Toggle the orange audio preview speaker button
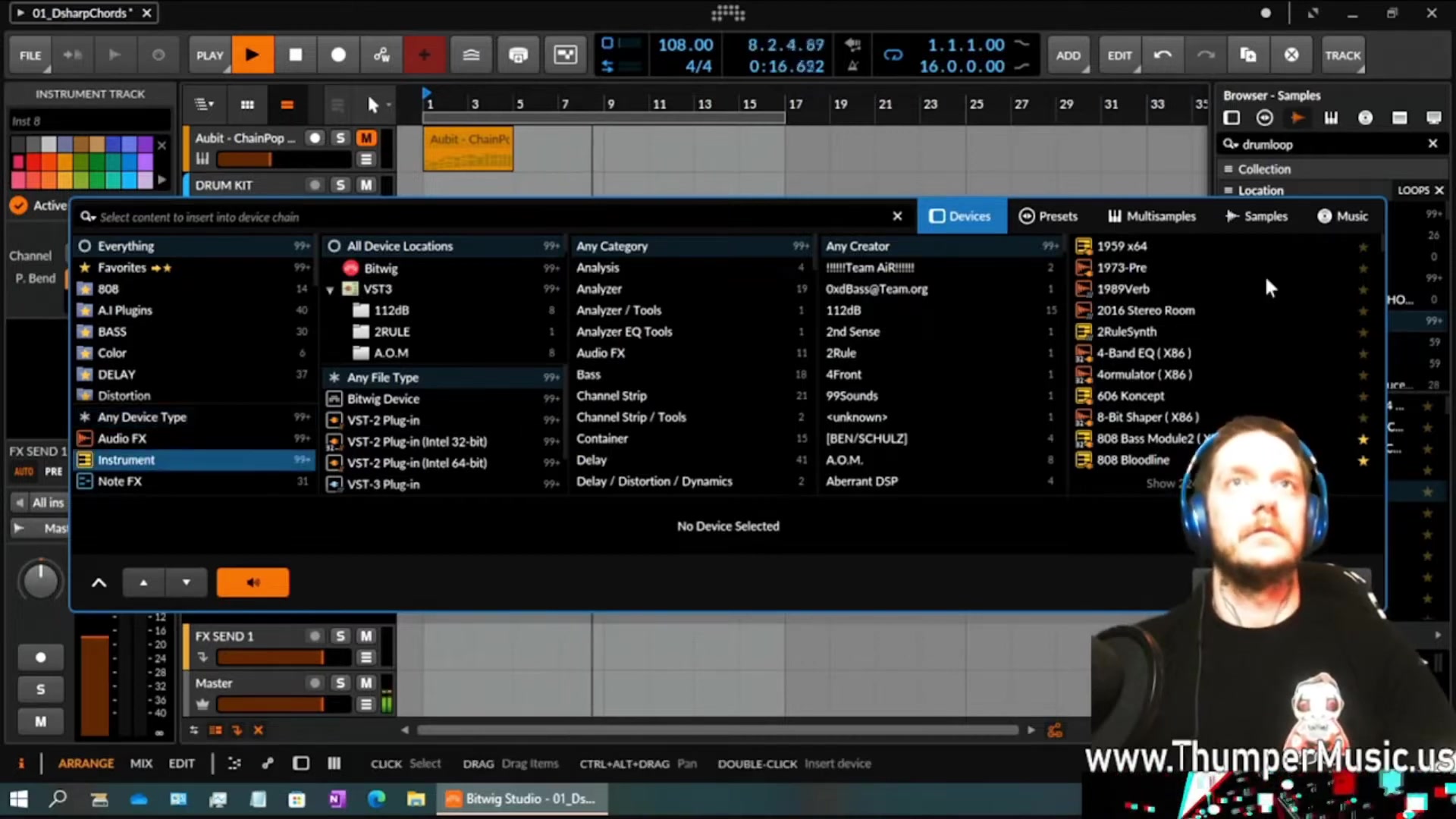1456x819 pixels. 253,582
